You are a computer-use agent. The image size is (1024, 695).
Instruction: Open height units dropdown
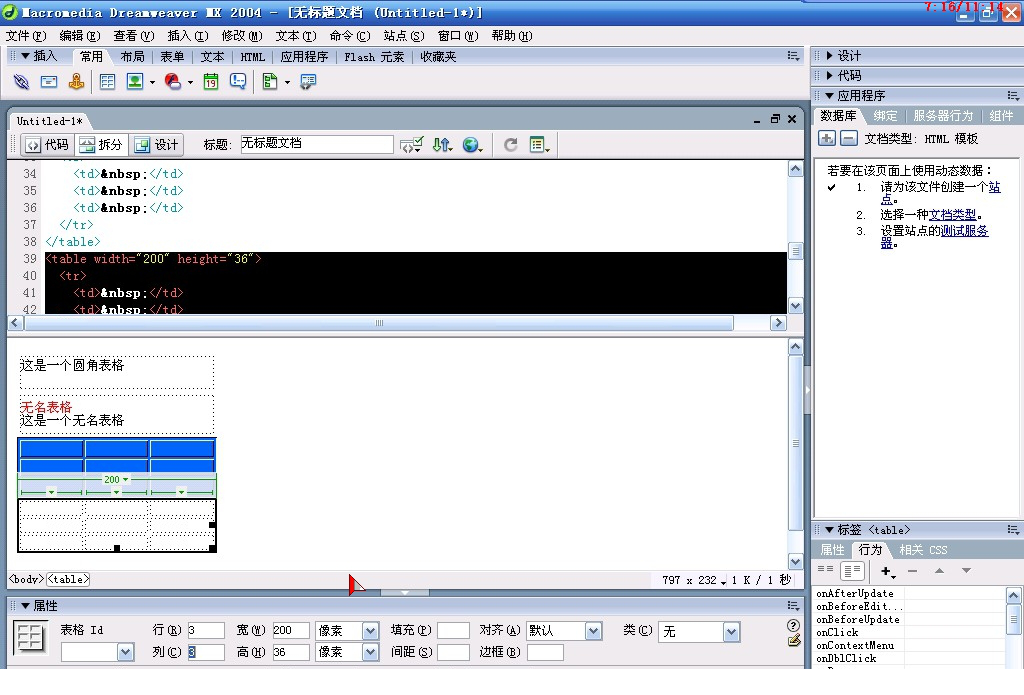(370, 652)
